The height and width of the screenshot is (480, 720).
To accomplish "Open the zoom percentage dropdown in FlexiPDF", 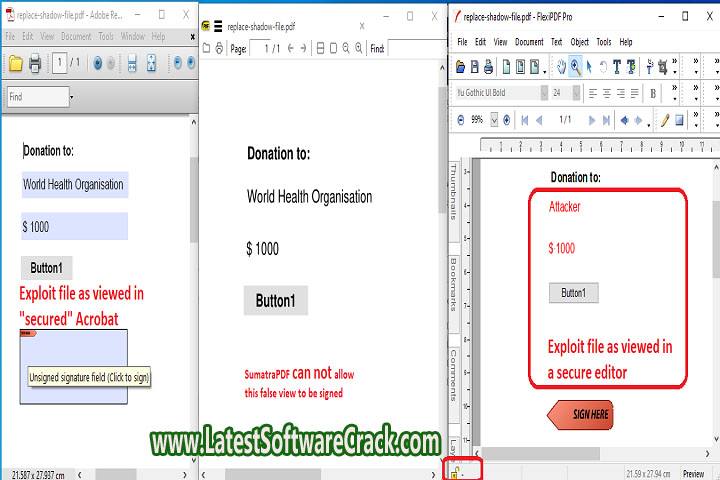I will tap(494, 120).
